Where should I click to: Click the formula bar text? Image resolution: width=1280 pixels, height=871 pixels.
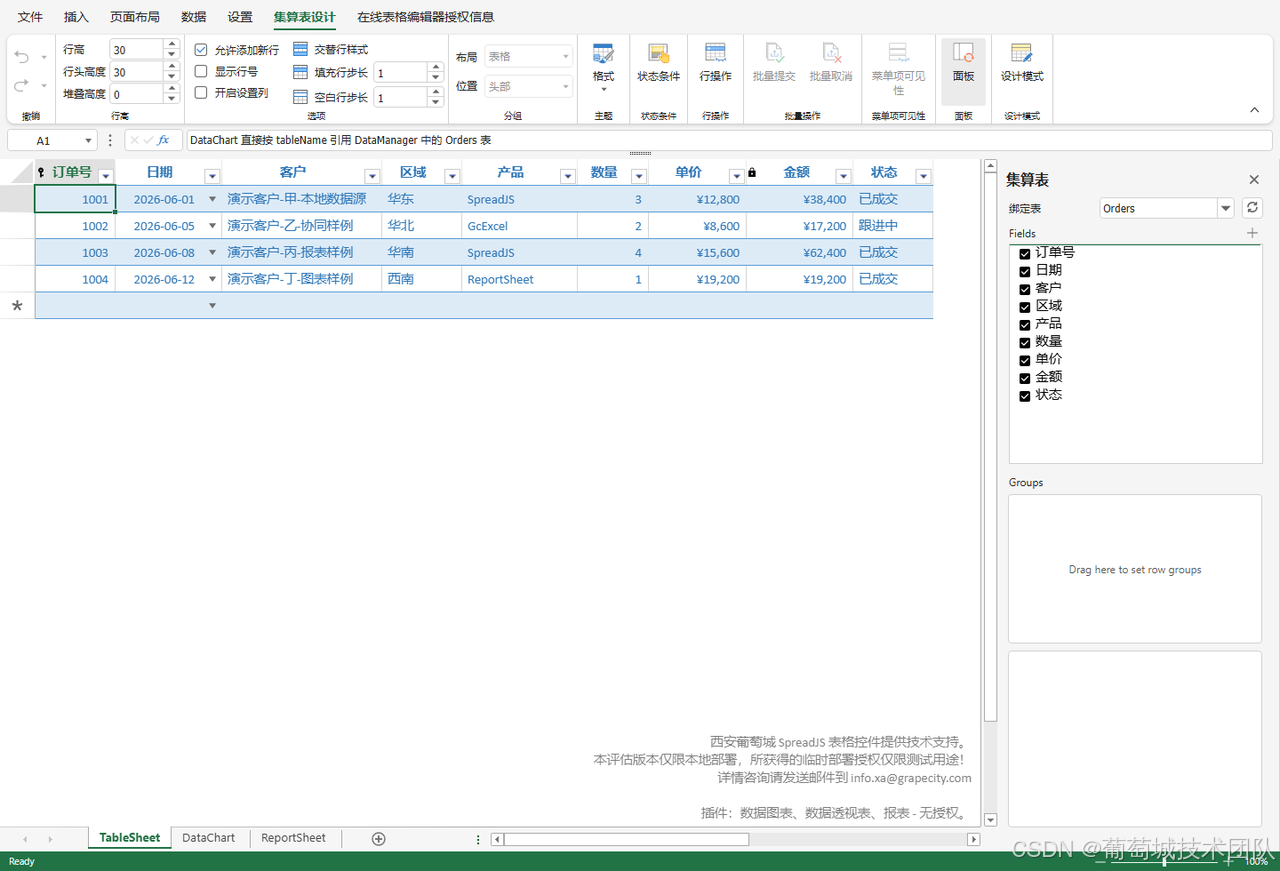click(340, 141)
